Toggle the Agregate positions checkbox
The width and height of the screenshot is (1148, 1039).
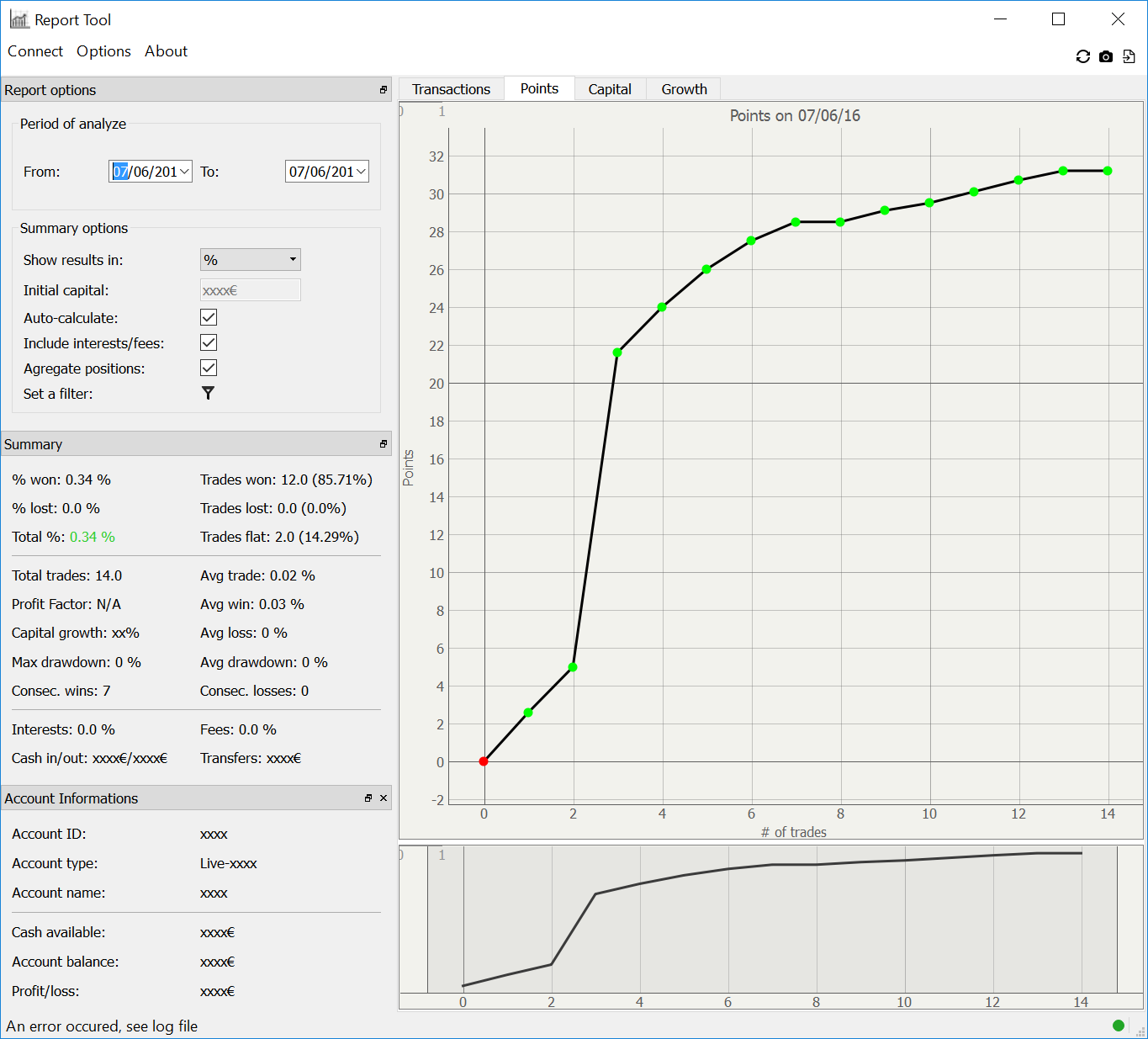(x=209, y=368)
